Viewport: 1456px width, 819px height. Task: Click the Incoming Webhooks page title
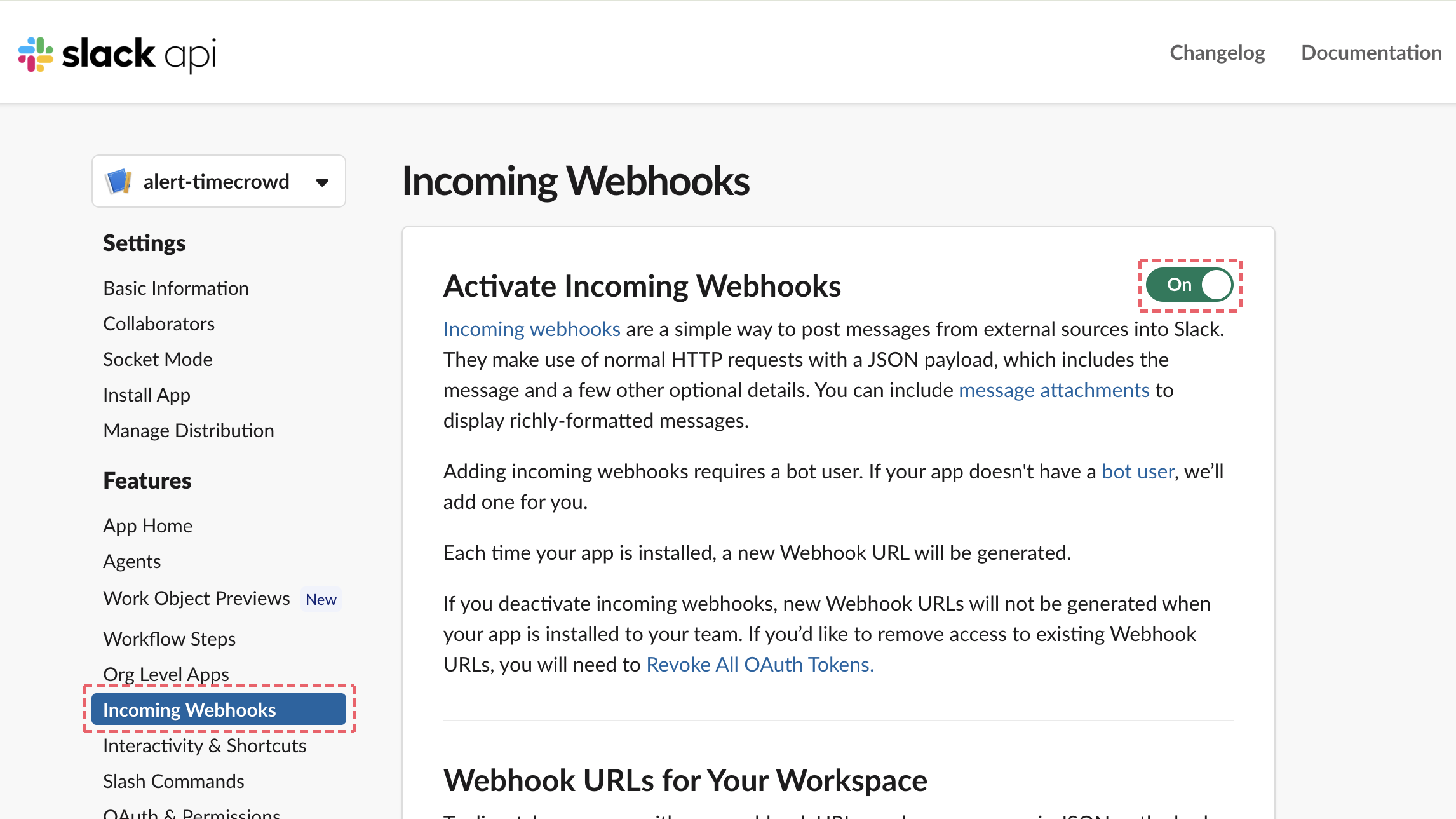click(576, 181)
